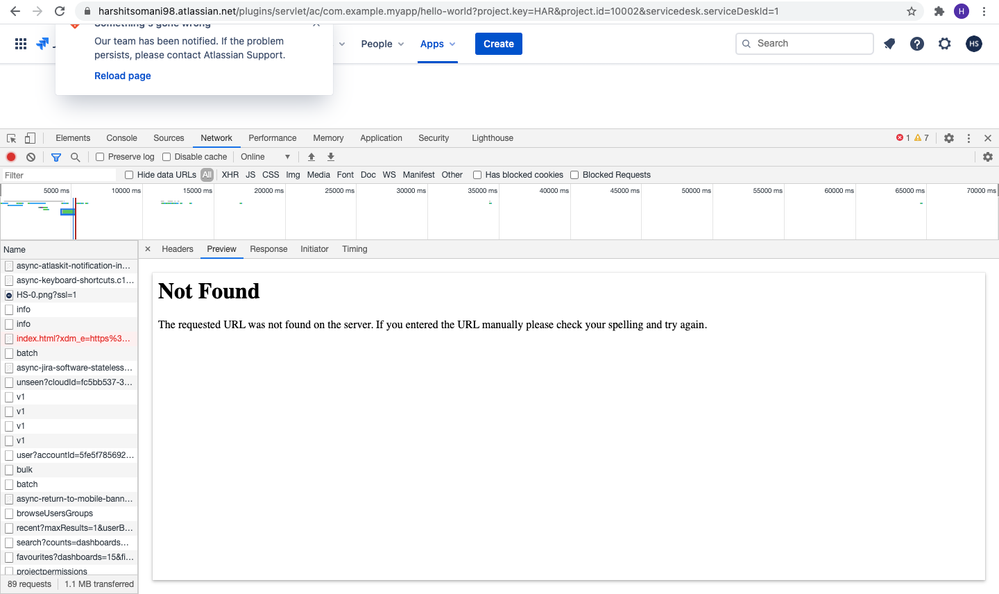
Task: Expand the People menu
Action: tap(382, 44)
